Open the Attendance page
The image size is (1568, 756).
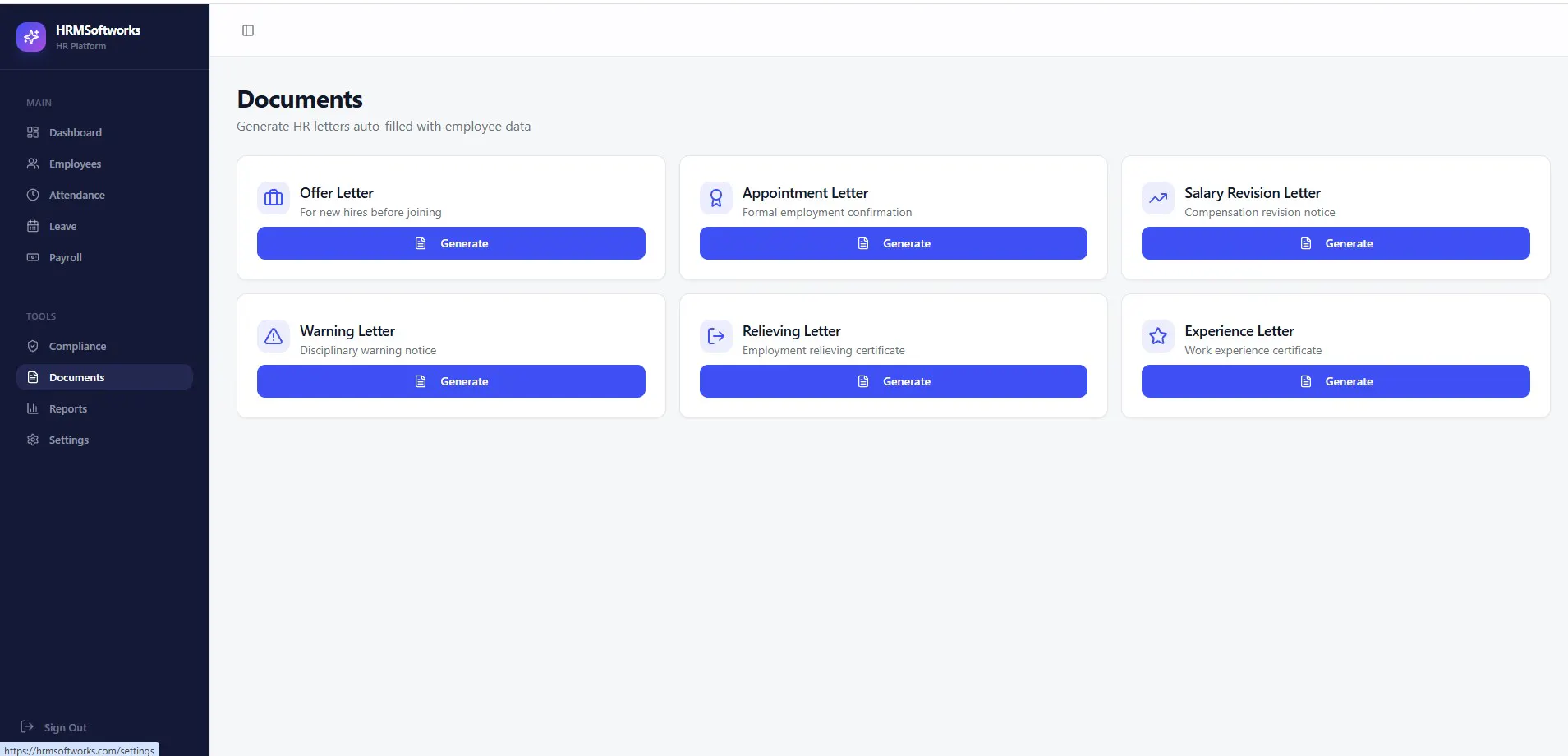click(x=104, y=195)
